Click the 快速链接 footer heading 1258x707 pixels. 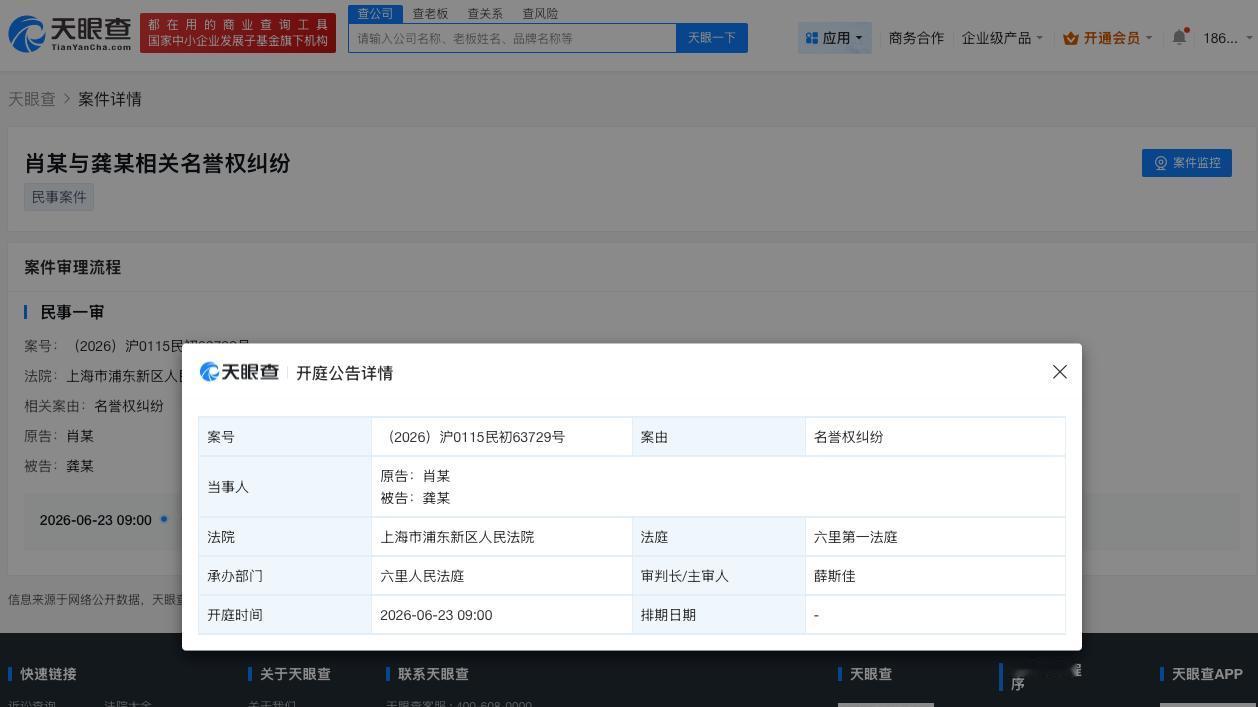click(48, 674)
